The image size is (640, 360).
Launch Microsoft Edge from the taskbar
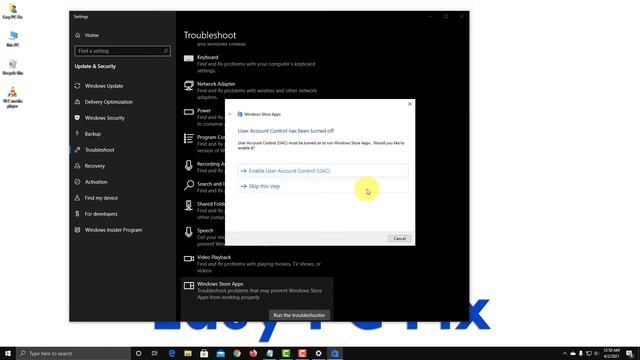point(171,353)
